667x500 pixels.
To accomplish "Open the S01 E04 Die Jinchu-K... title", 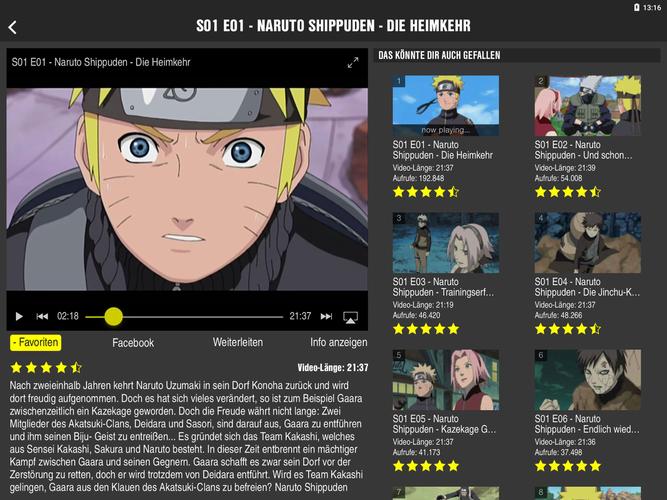I will tap(587, 287).
